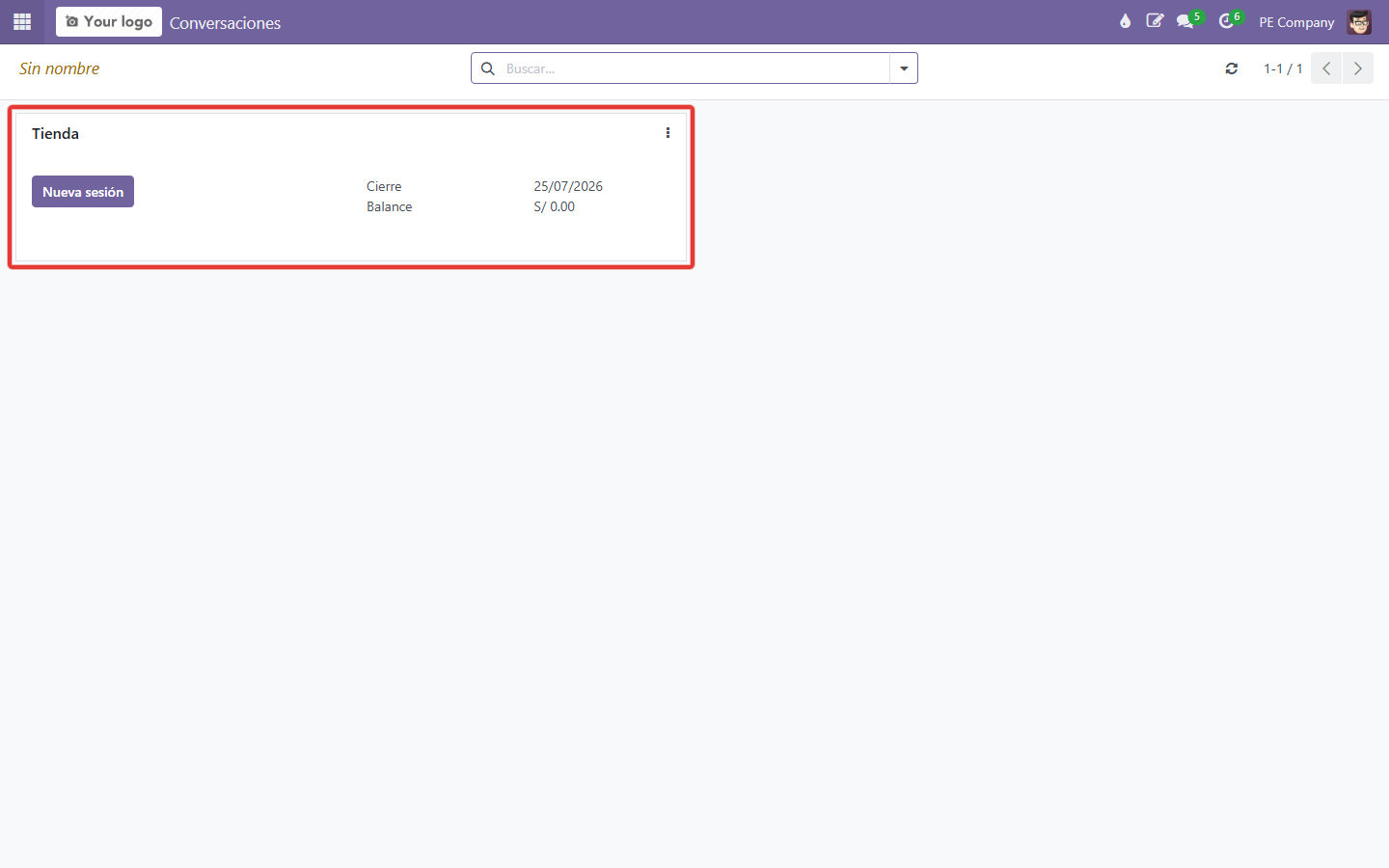Open conversations chat icon with badge 5
This screenshot has height=868, width=1389.
point(1186,21)
